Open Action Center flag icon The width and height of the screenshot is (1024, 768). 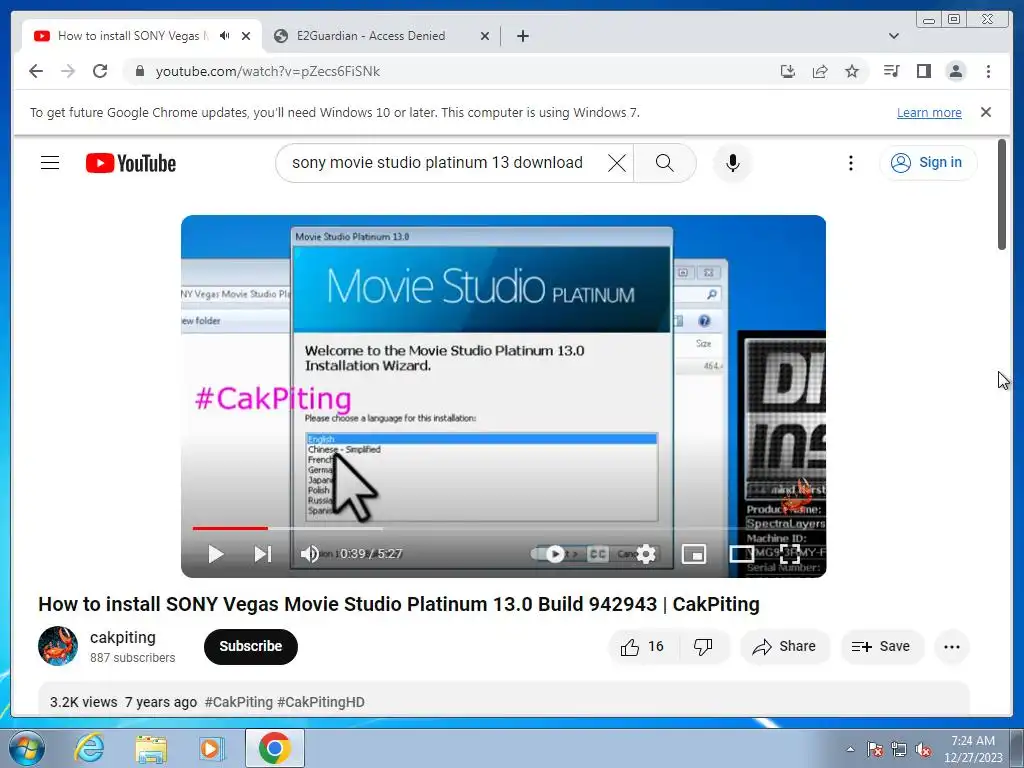(x=875, y=749)
